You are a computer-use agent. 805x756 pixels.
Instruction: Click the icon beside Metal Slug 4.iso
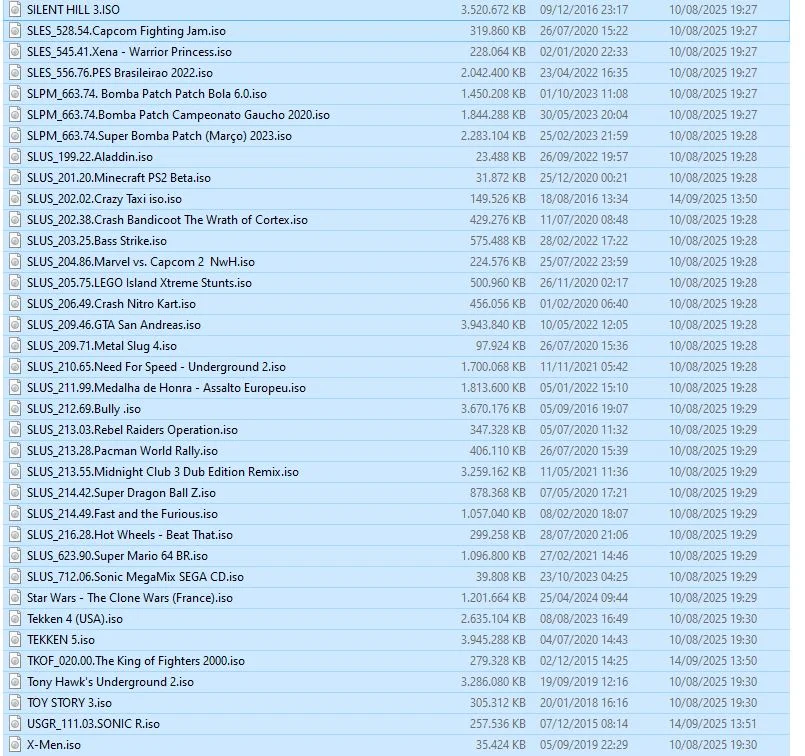tap(14, 345)
